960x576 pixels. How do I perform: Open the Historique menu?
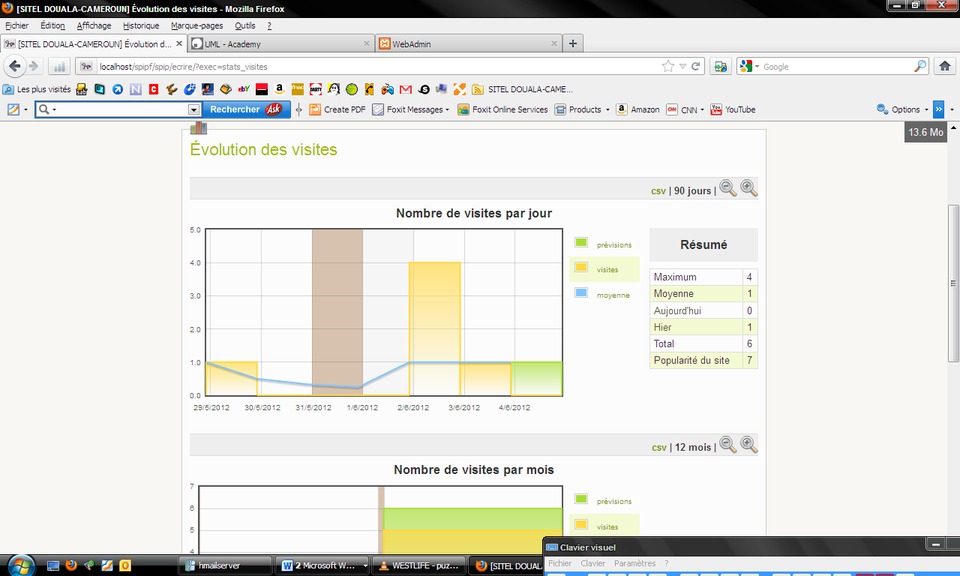tap(140, 25)
